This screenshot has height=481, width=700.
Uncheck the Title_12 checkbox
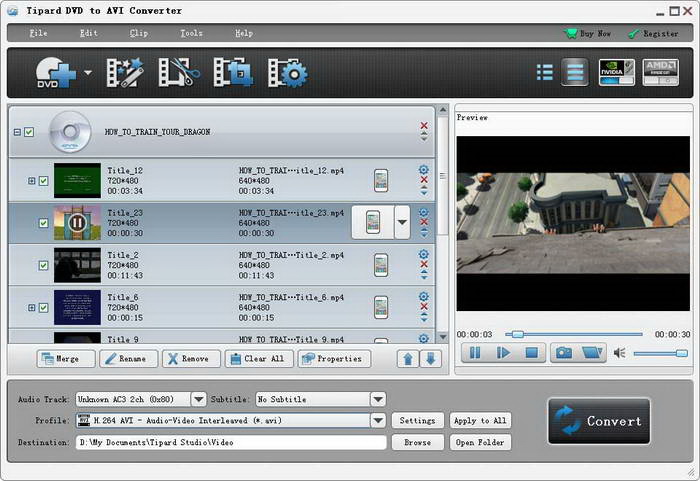click(43, 181)
